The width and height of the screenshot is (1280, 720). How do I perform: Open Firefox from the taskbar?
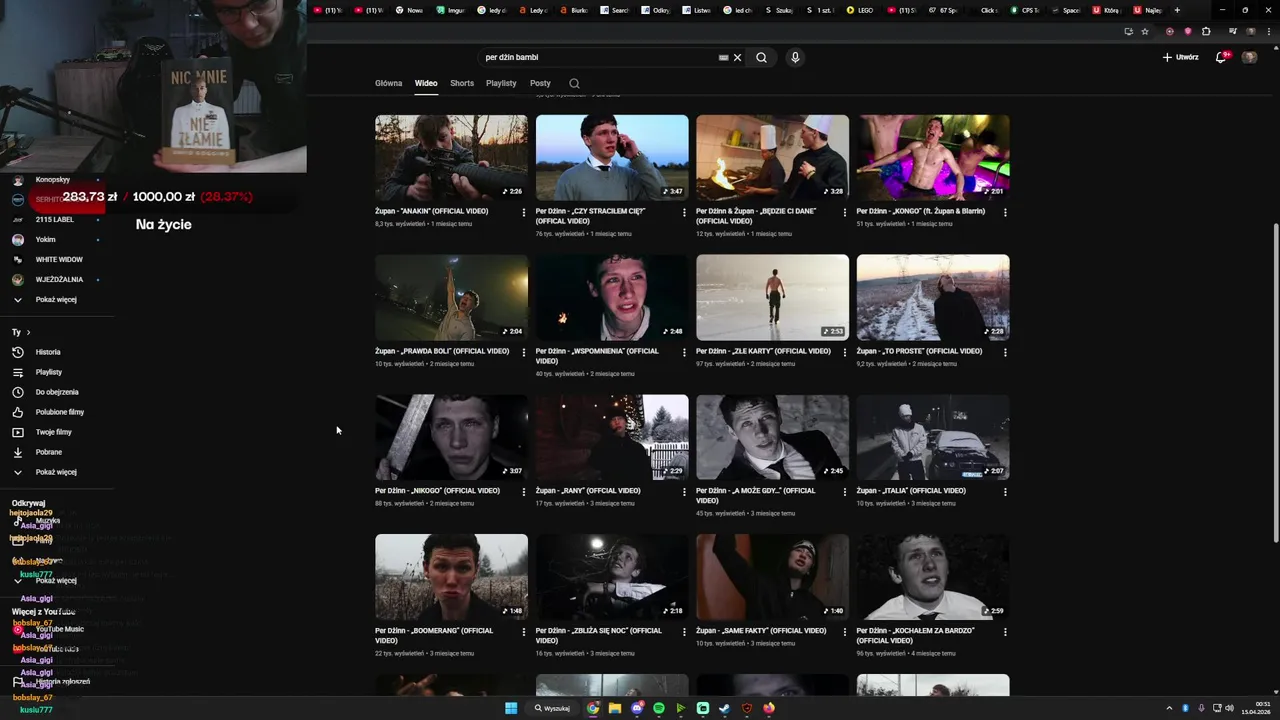[769, 708]
